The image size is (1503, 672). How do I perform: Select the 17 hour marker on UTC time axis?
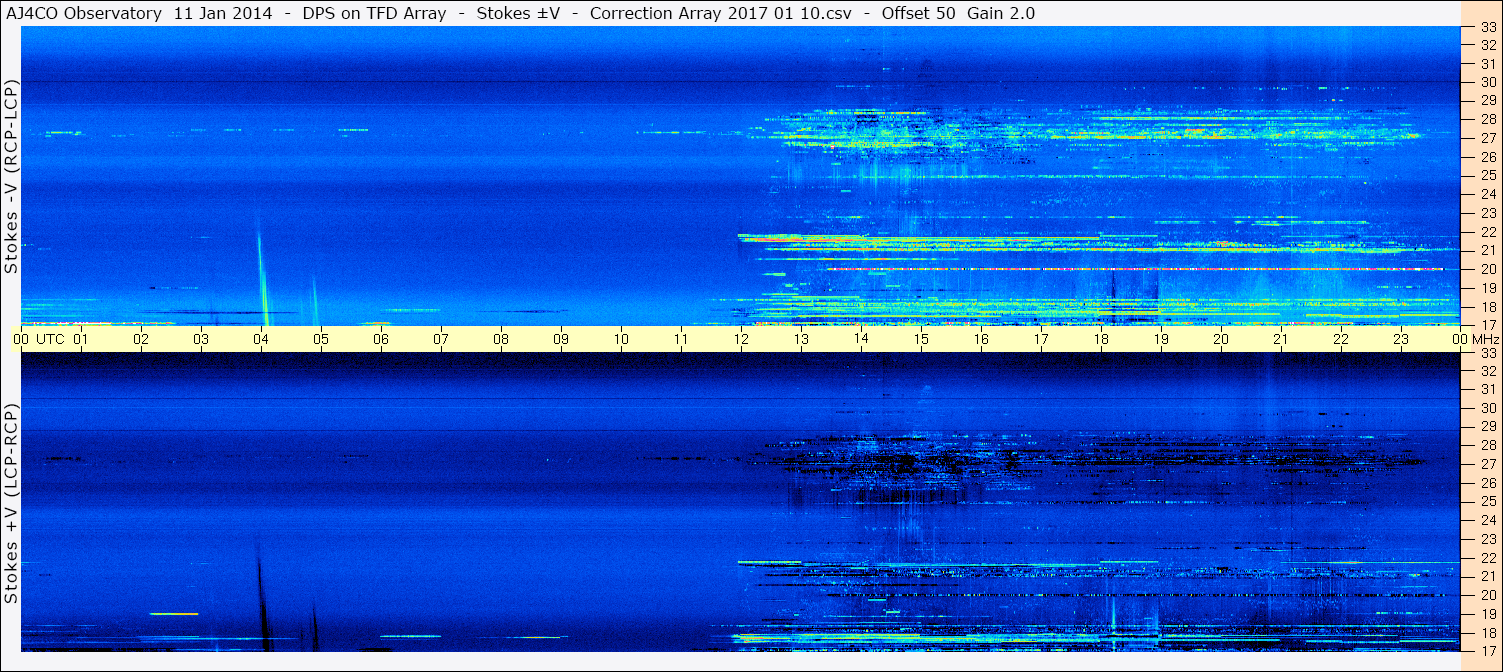(x=1041, y=339)
